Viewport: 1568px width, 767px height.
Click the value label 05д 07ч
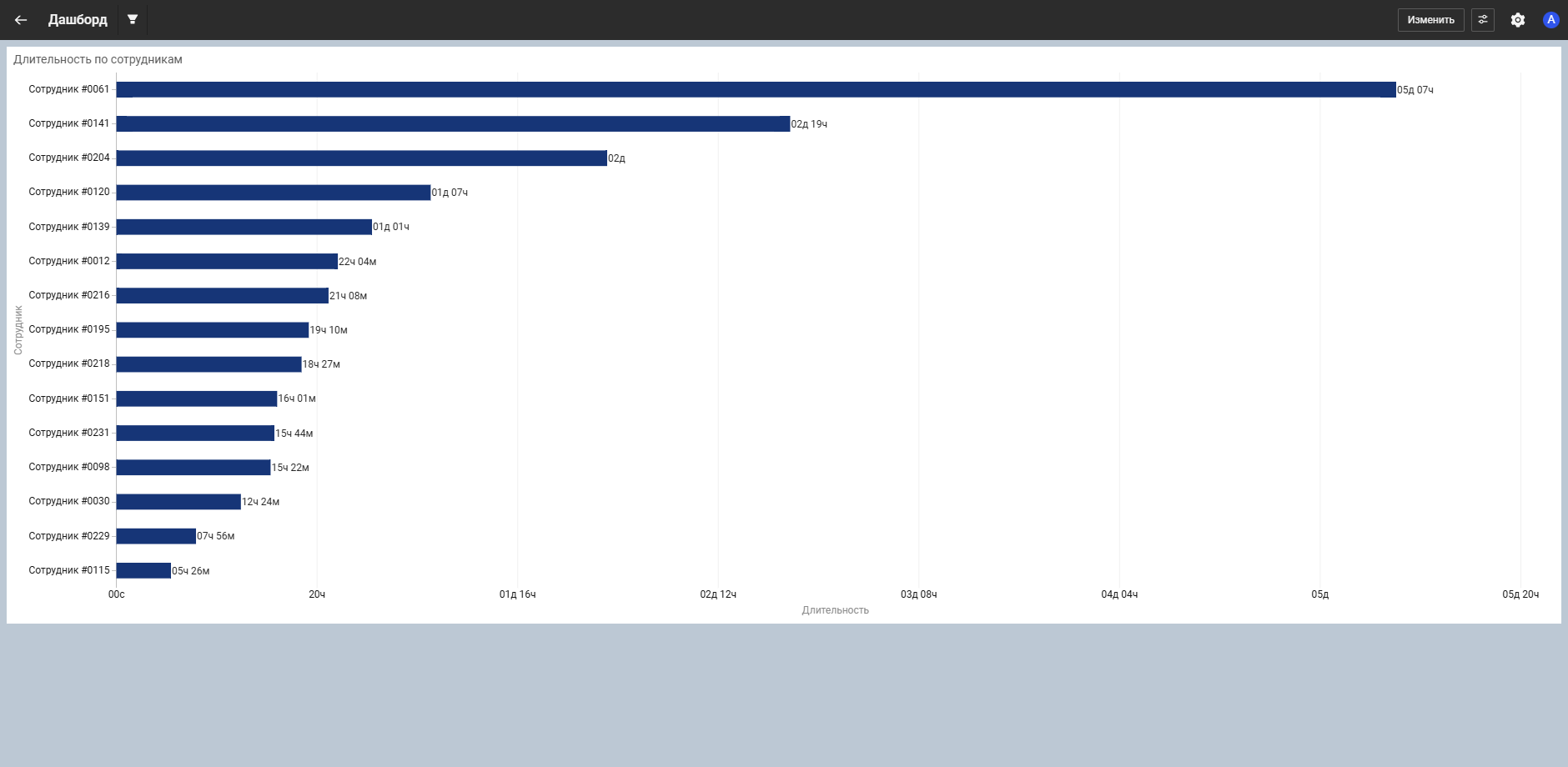pyautogui.click(x=1415, y=90)
